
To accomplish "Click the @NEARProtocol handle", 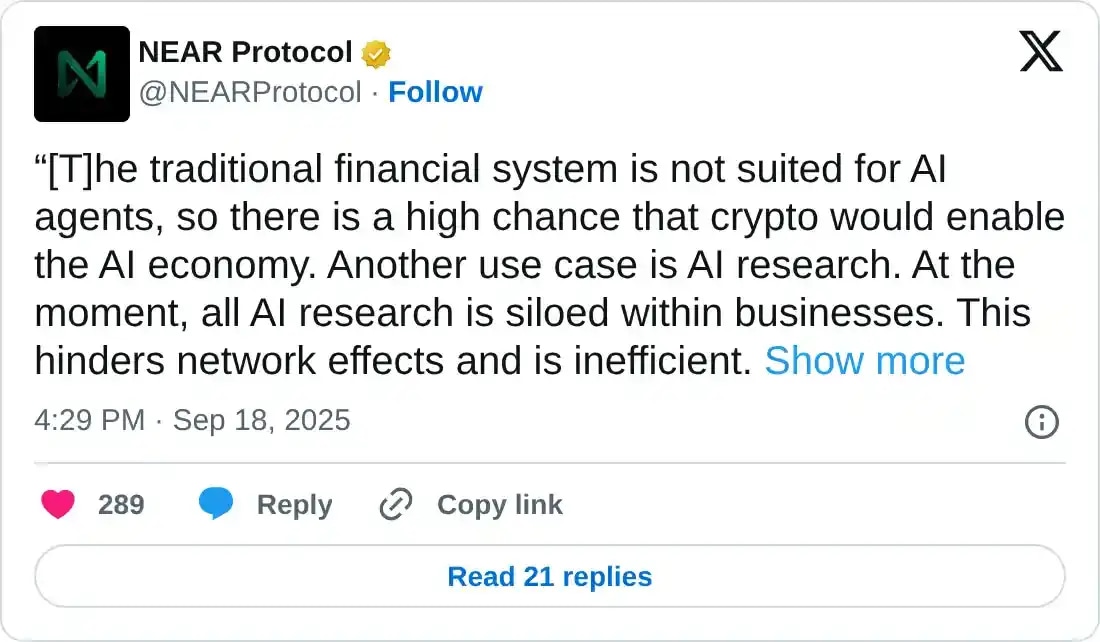I will click(x=248, y=92).
